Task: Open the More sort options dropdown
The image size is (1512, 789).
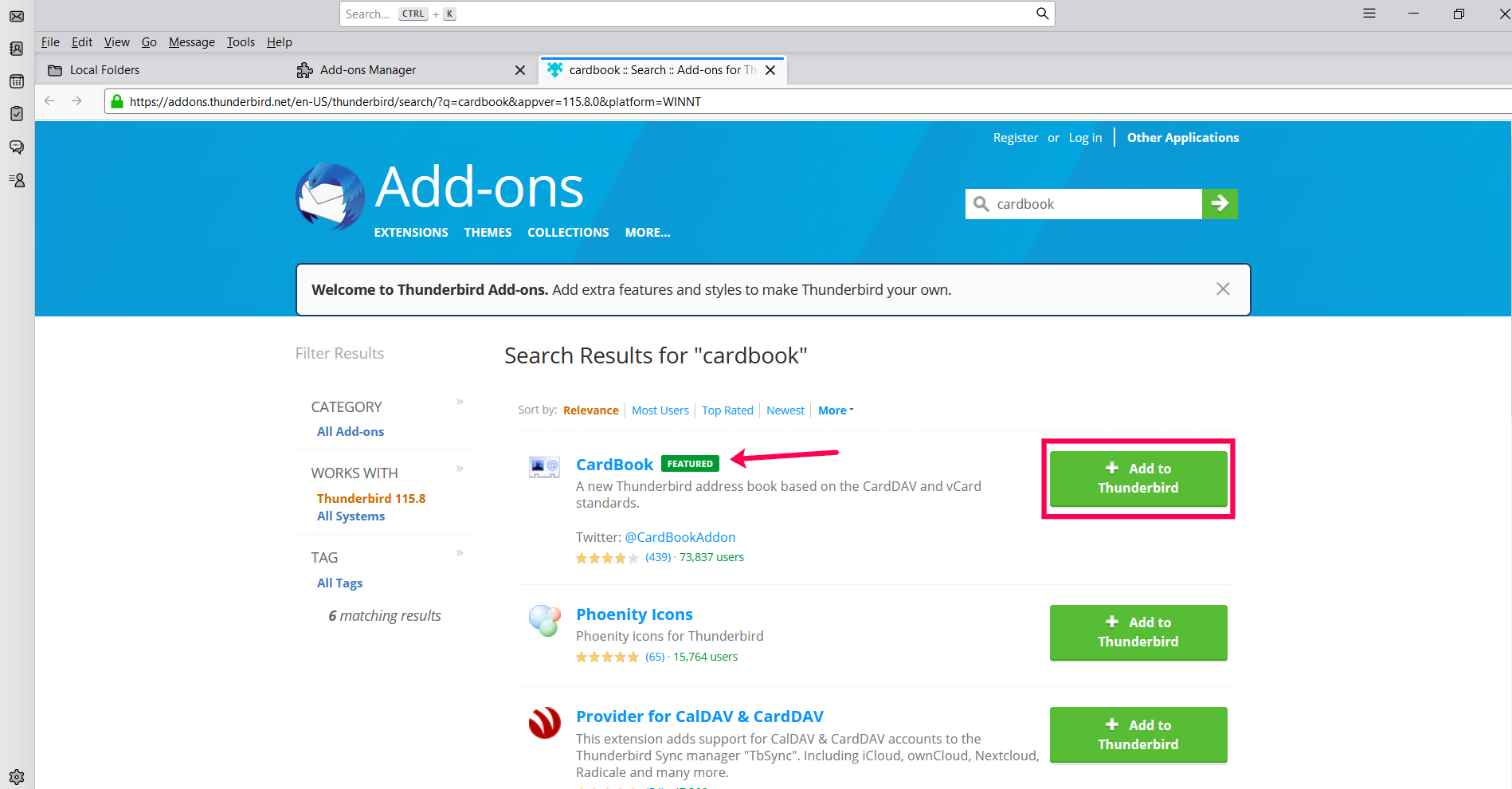Action: (x=836, y=410)
